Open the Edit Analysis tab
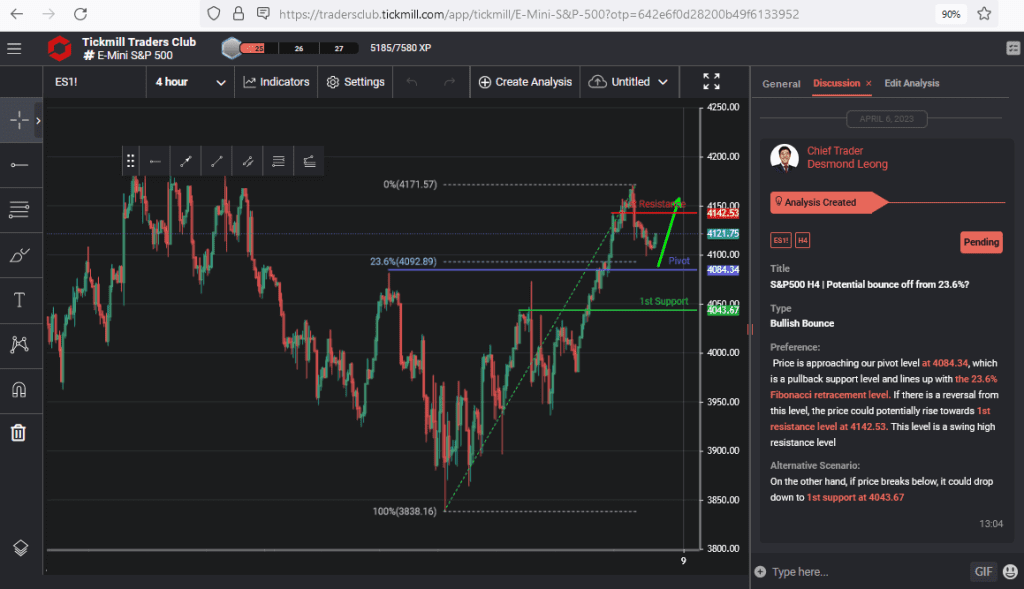The width and height of the screenshot is (1024, 589). (911, 83)
